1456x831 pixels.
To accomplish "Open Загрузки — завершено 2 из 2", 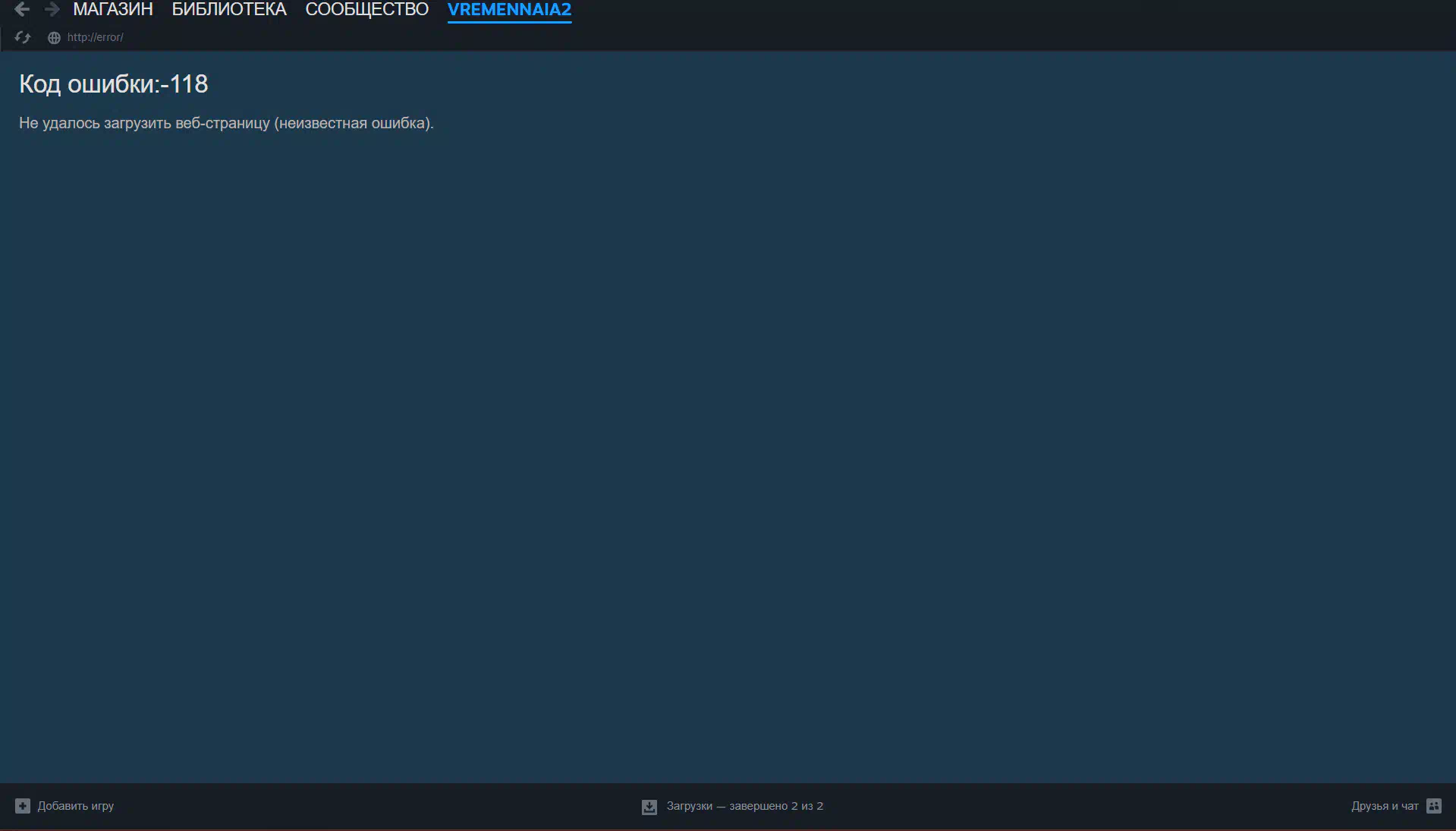I will coord(733,806).
